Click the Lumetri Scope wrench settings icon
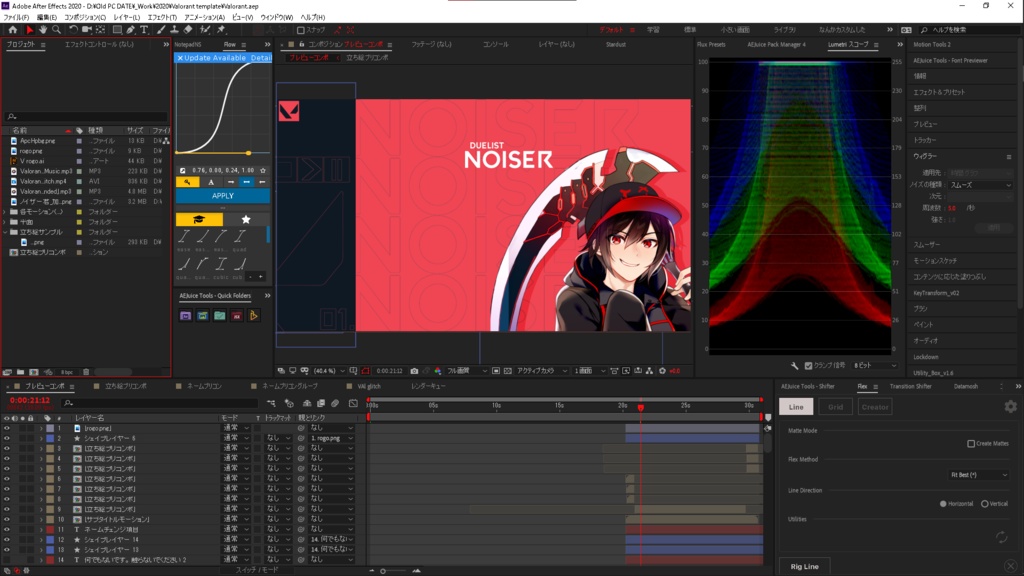Image resolution: width=1024 pixels, height=576 pixels. [x=794, y=366]
